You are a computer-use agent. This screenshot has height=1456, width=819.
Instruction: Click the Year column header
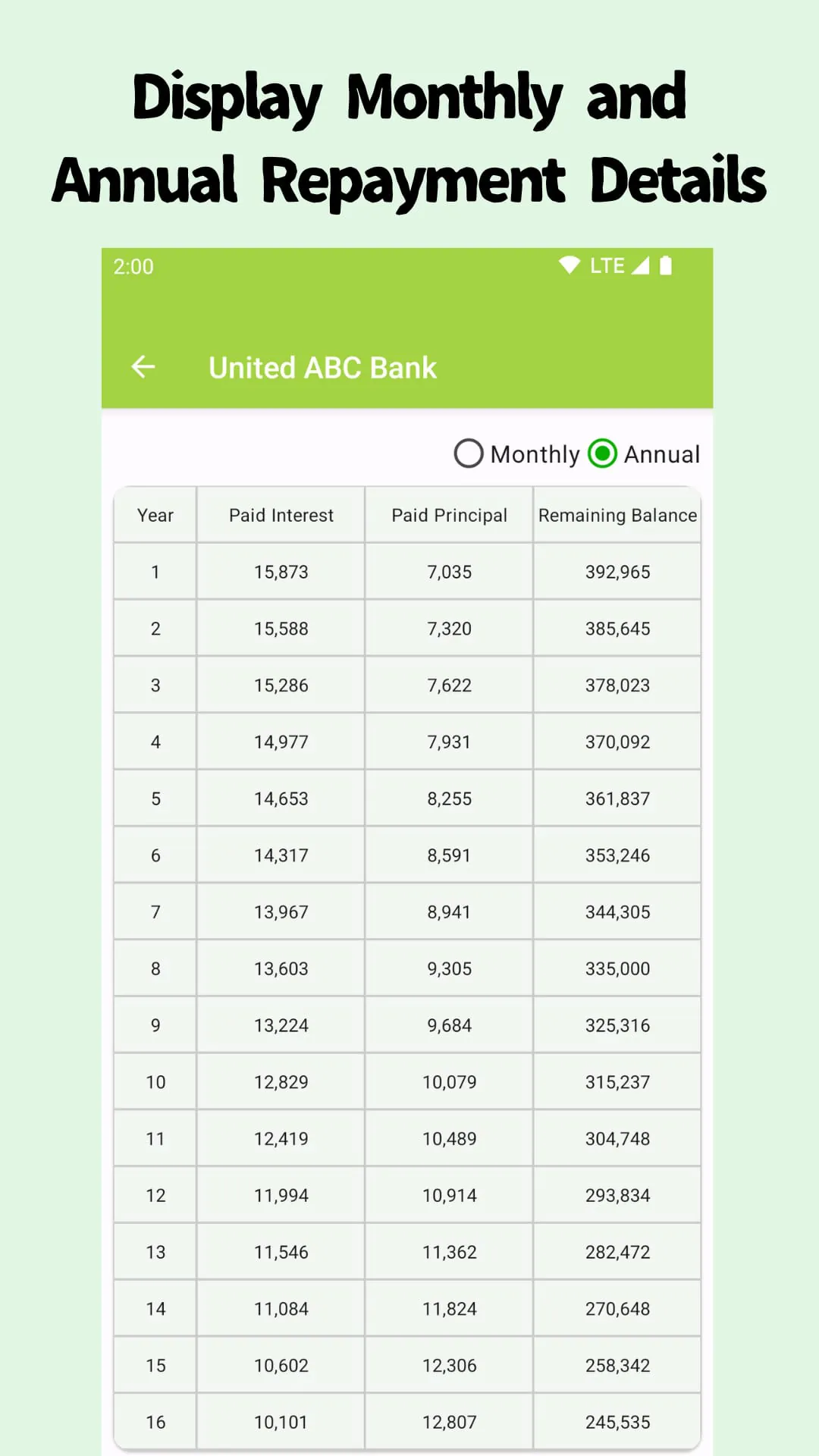[x=155, y=515]
